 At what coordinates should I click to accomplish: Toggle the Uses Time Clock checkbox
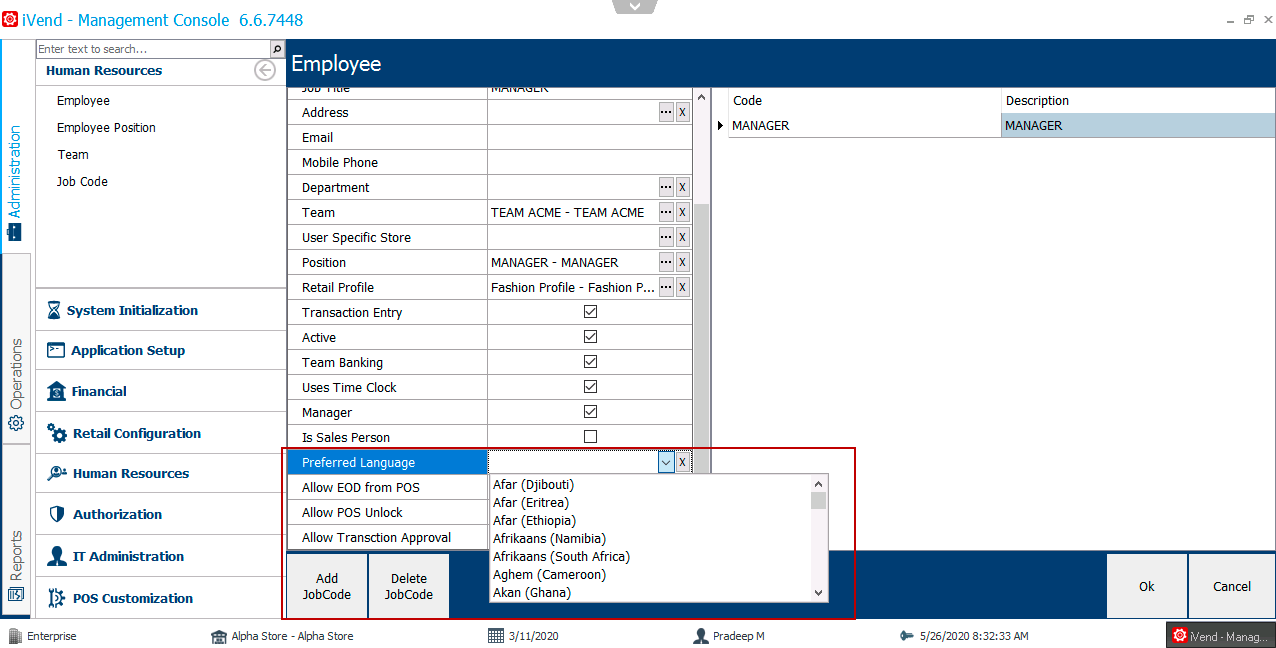[590, 387]
